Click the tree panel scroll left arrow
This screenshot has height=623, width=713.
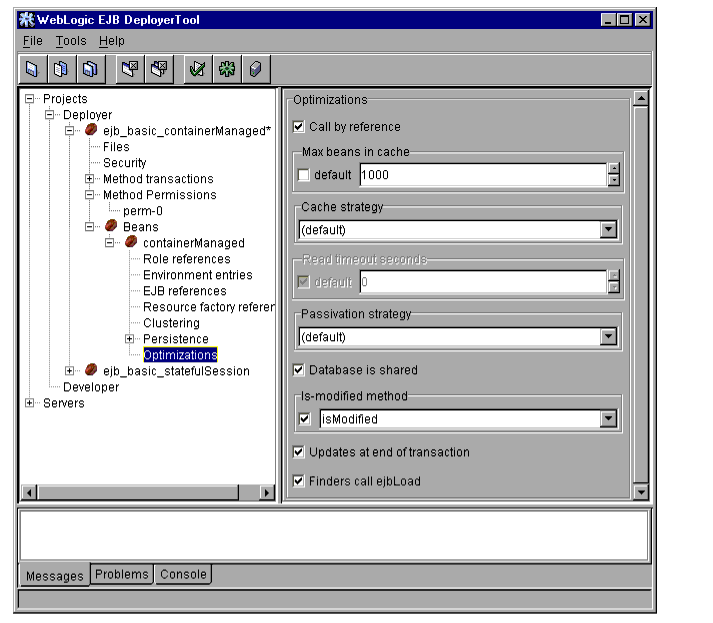(29, 492)
